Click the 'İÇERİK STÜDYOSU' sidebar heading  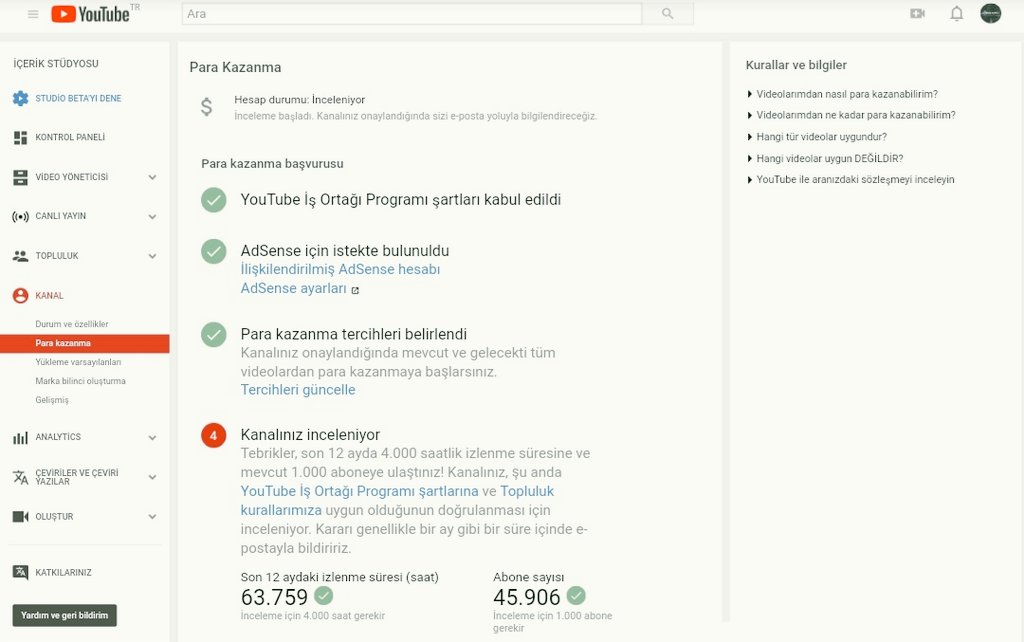[x=56, y=63]
